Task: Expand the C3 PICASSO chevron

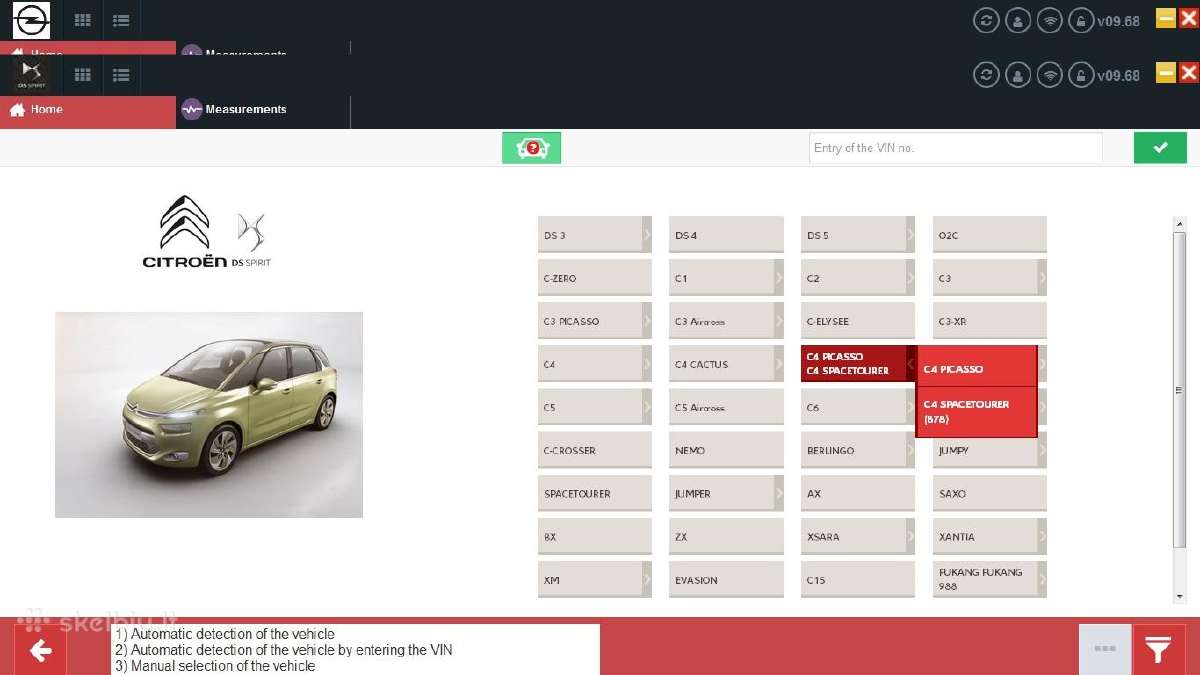Action: (x=647, y=321)
